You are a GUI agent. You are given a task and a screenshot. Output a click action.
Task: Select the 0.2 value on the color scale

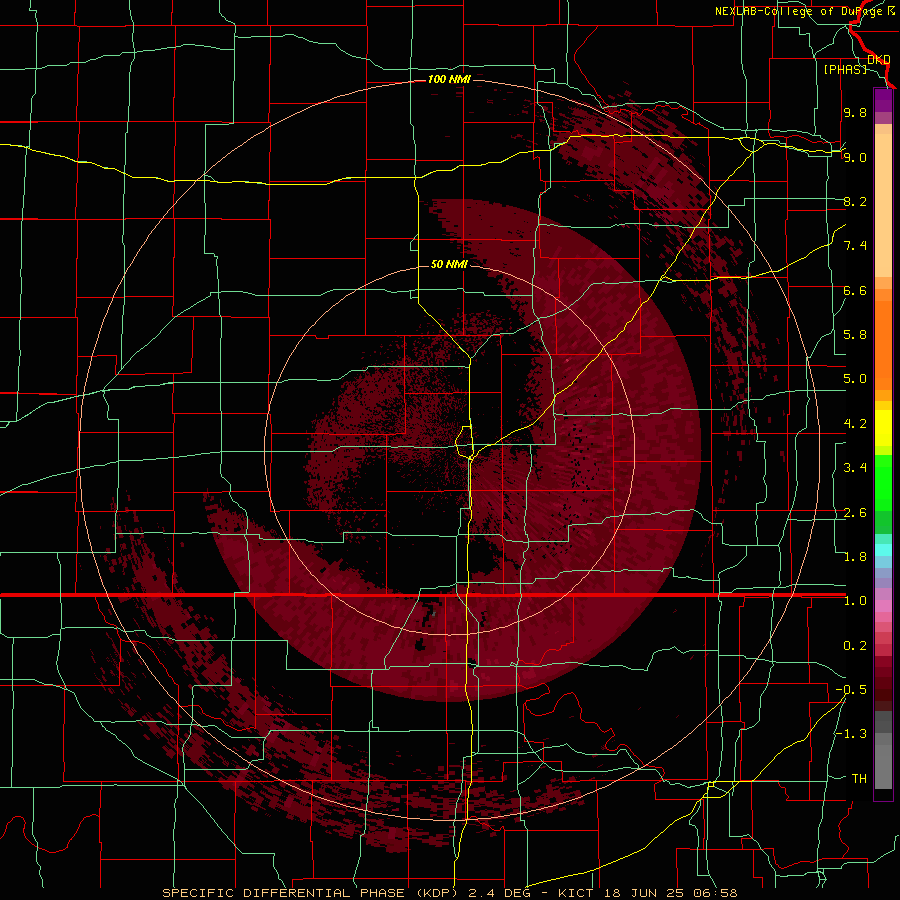point(855,646)
